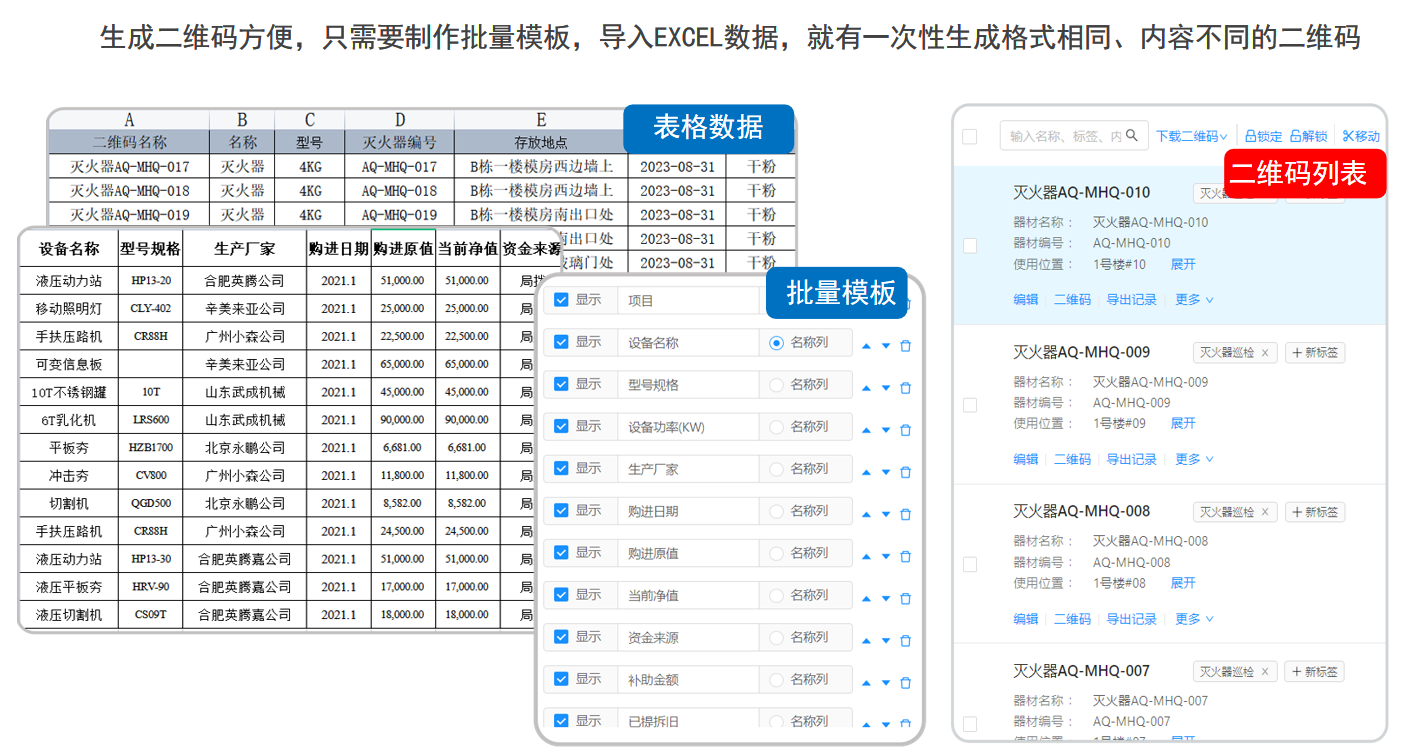
Task: Remove the 购进日期 field via trash icon
Action: (x=905, y=511)
